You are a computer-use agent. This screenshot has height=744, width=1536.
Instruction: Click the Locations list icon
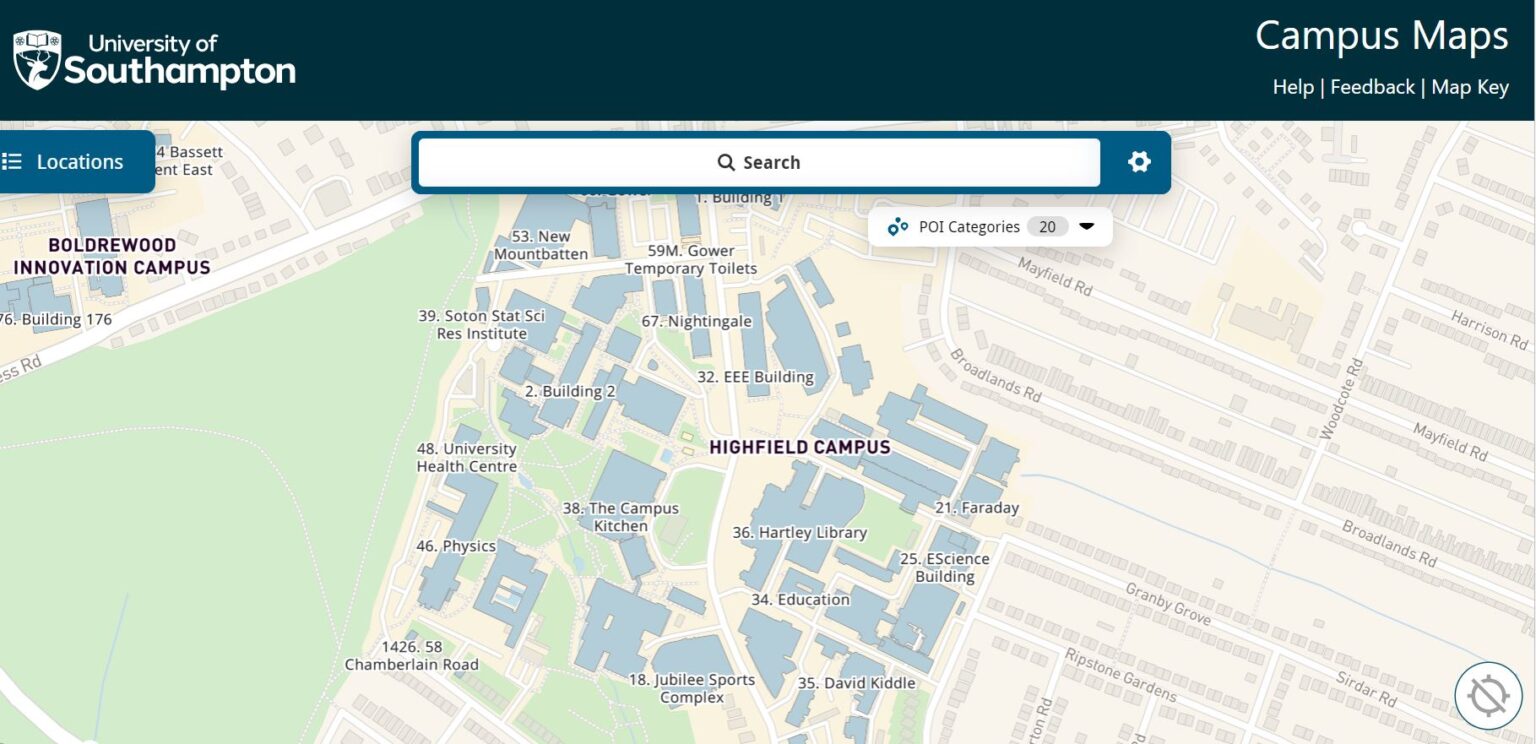click(x=13, y=162)
